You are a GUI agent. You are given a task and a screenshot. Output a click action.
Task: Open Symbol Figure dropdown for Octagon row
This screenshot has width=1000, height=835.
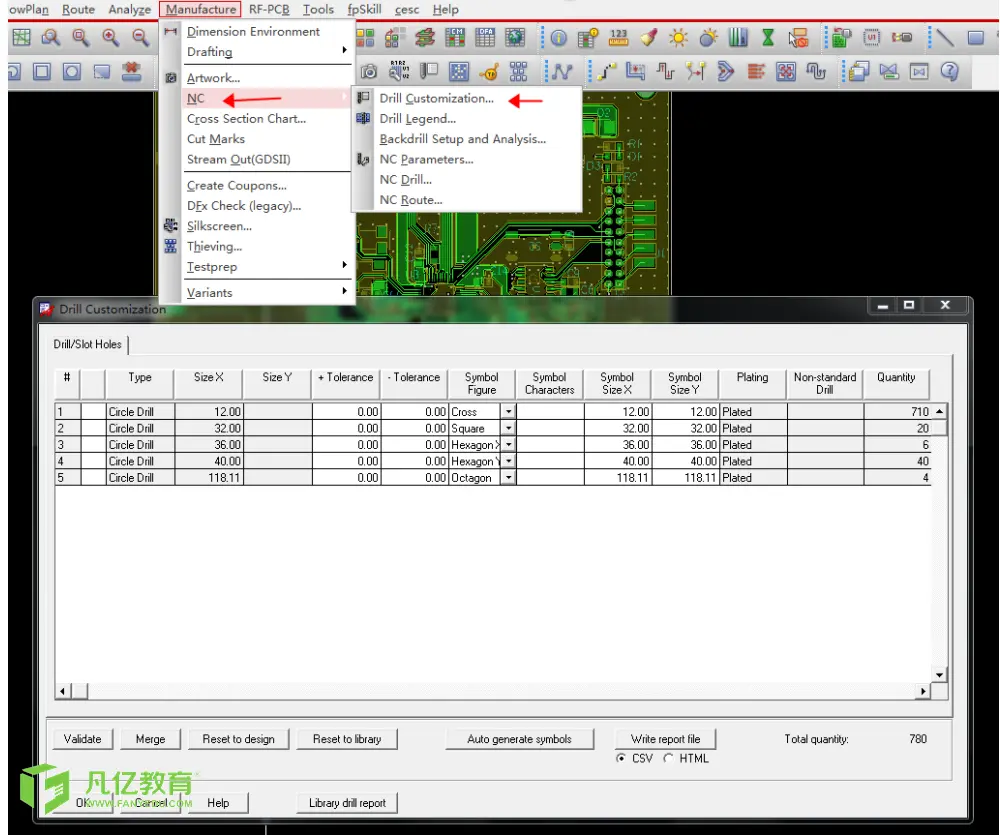pyautogui.click(x=508, y=478)
